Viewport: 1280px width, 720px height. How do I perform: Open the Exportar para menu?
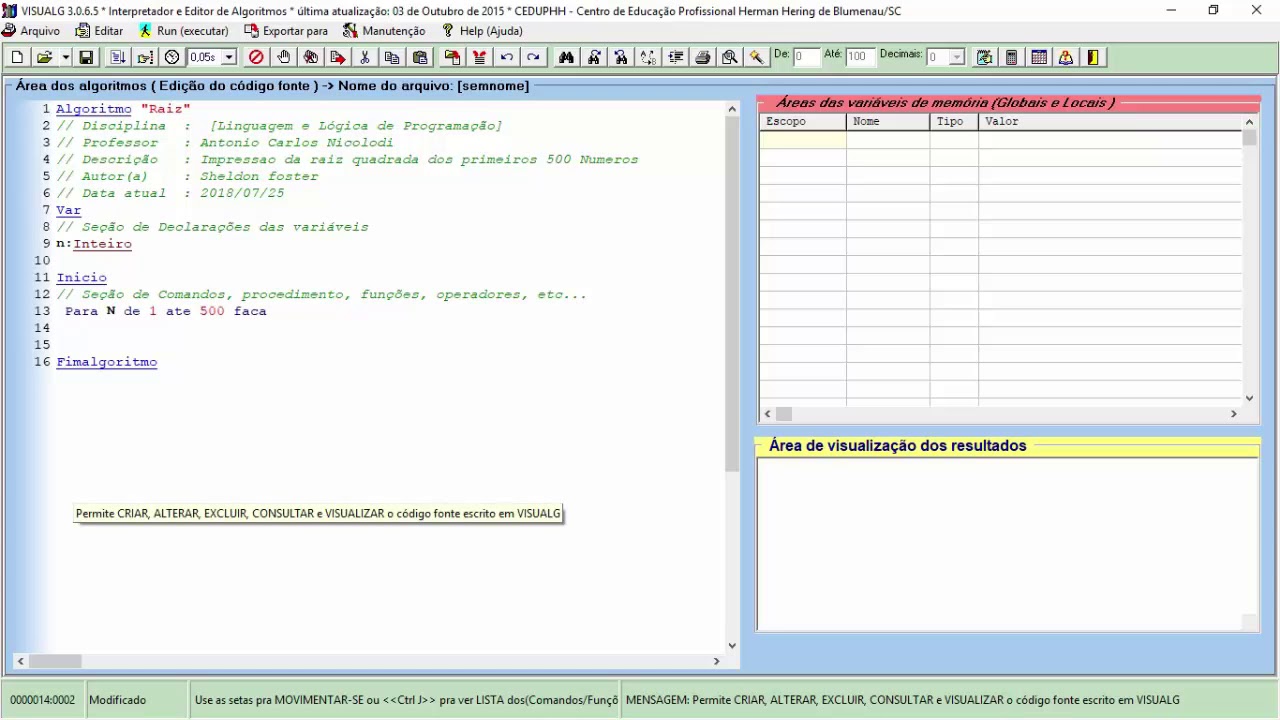pos(286,31)
